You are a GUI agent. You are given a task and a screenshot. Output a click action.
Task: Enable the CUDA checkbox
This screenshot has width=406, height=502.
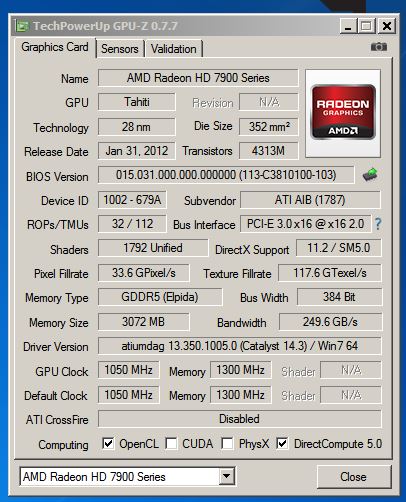(171, 443)
